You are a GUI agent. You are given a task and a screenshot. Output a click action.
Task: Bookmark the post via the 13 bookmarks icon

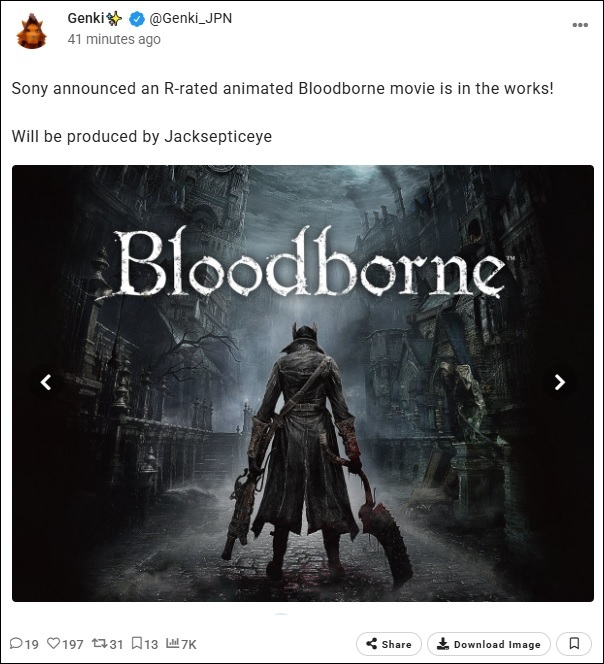pyautogui.click(x=136, y=644)
